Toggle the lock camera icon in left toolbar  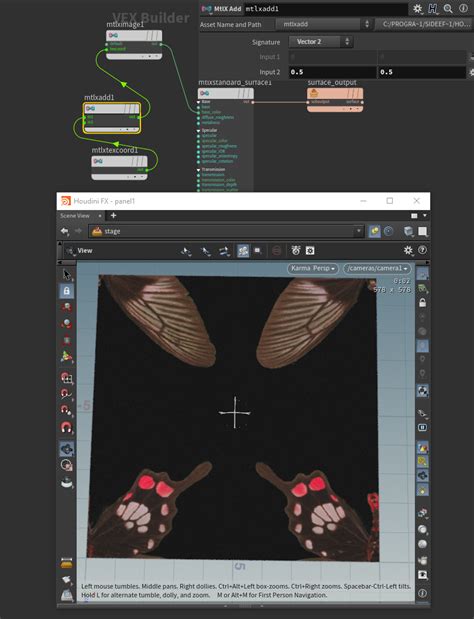click(x=67, y=291)
